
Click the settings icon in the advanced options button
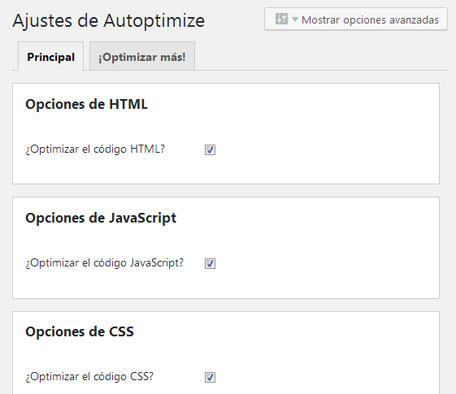coord(281,19)
